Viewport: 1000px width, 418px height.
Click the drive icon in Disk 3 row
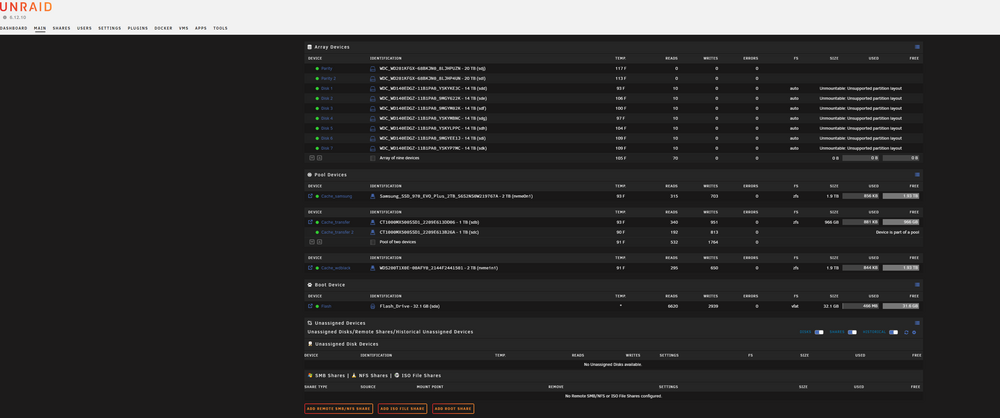pos(373,108)
